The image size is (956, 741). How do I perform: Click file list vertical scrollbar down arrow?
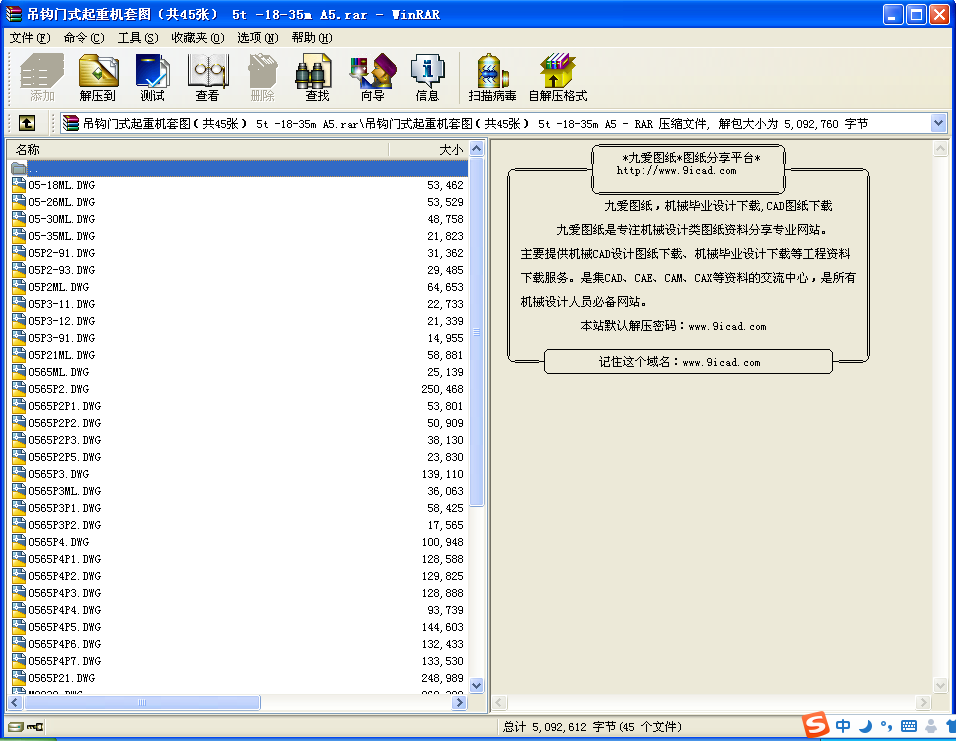pos(476,686)
